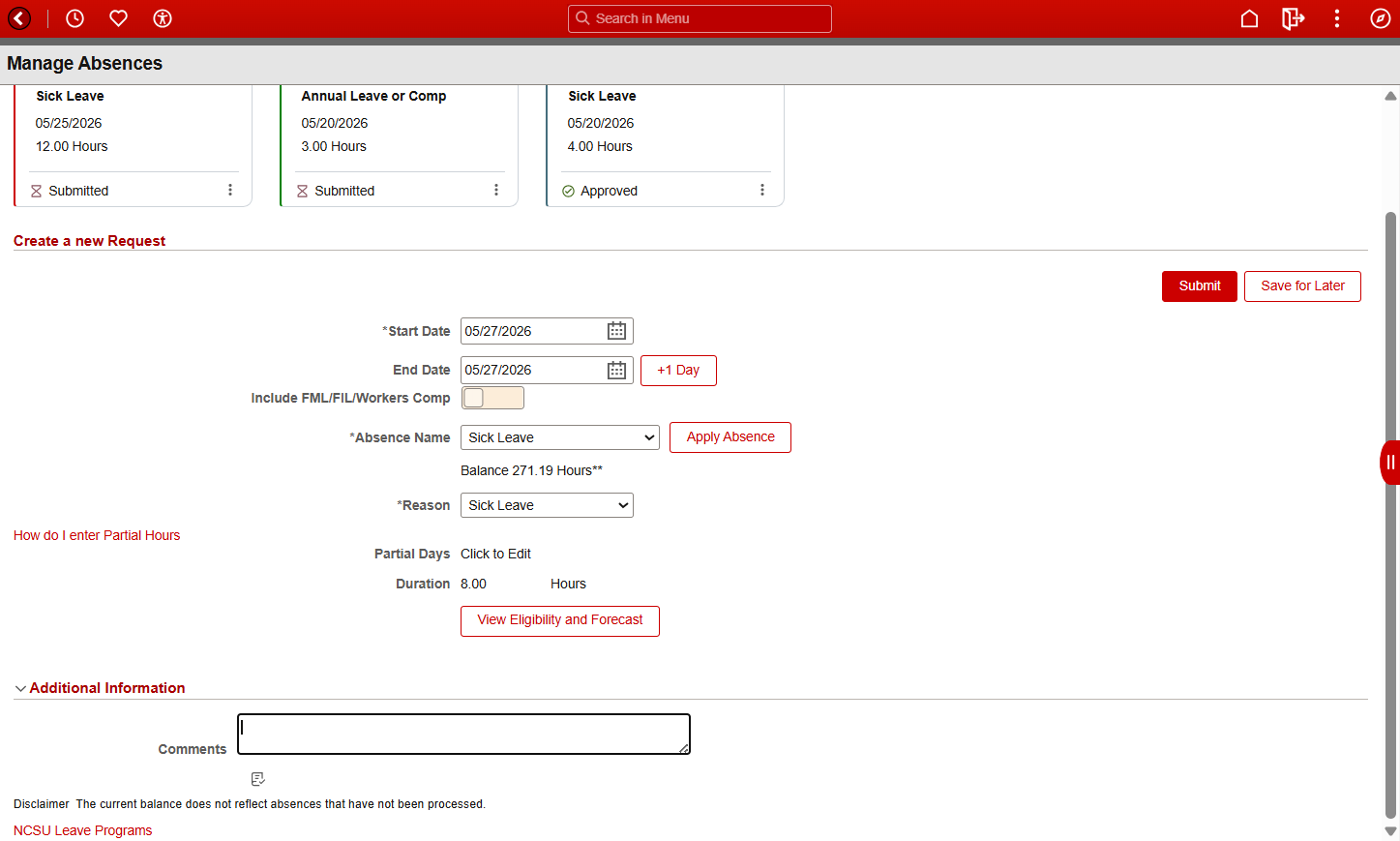This screenshot has height=841, width=1400.
Task: Open the accessibility icon in header
Action: pyautogui.click(x=163, y=18)
